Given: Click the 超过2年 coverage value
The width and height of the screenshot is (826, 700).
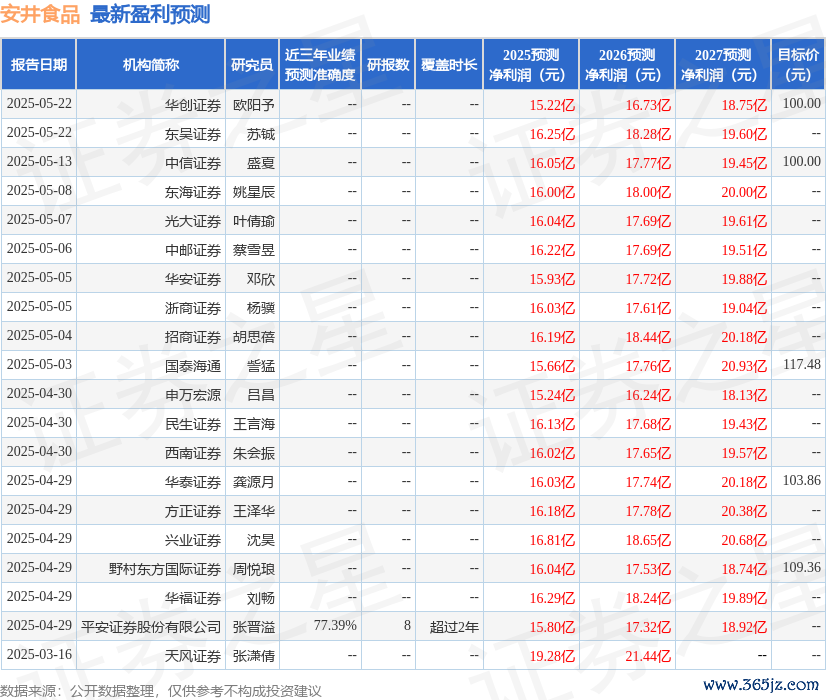Looking at the screenshot, I should point(454,627).
